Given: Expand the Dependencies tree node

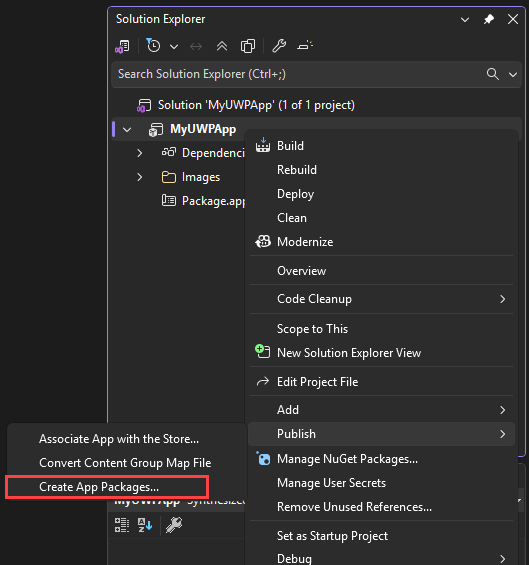Looking at the screenshot, I should (140, 153).
